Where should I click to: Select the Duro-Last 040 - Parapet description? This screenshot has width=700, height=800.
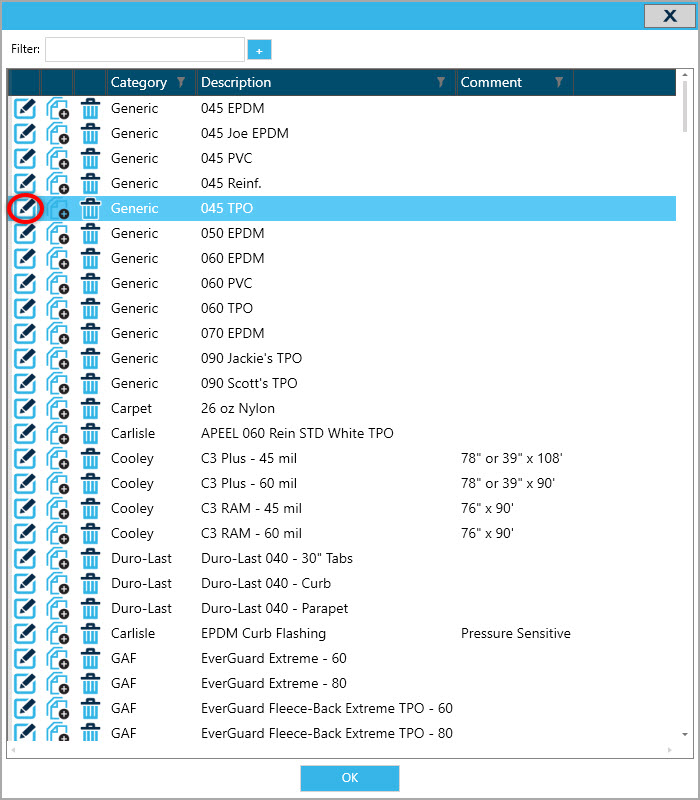pyautogui.click(x=274, y=608)
